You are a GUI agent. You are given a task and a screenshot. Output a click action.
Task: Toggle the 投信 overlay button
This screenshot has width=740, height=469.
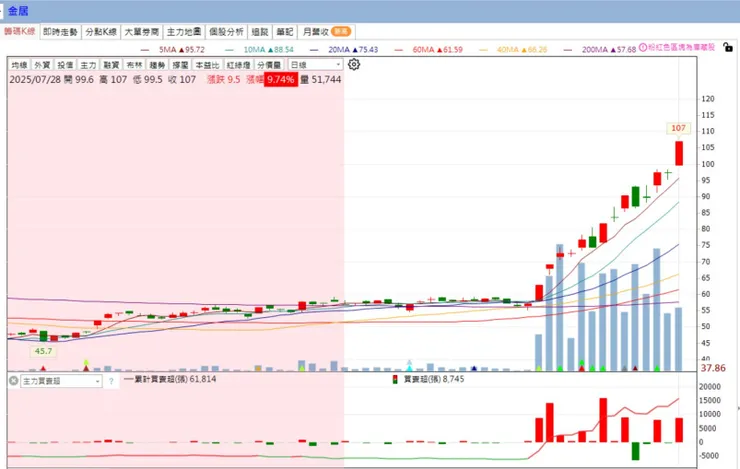click(65, 65)
